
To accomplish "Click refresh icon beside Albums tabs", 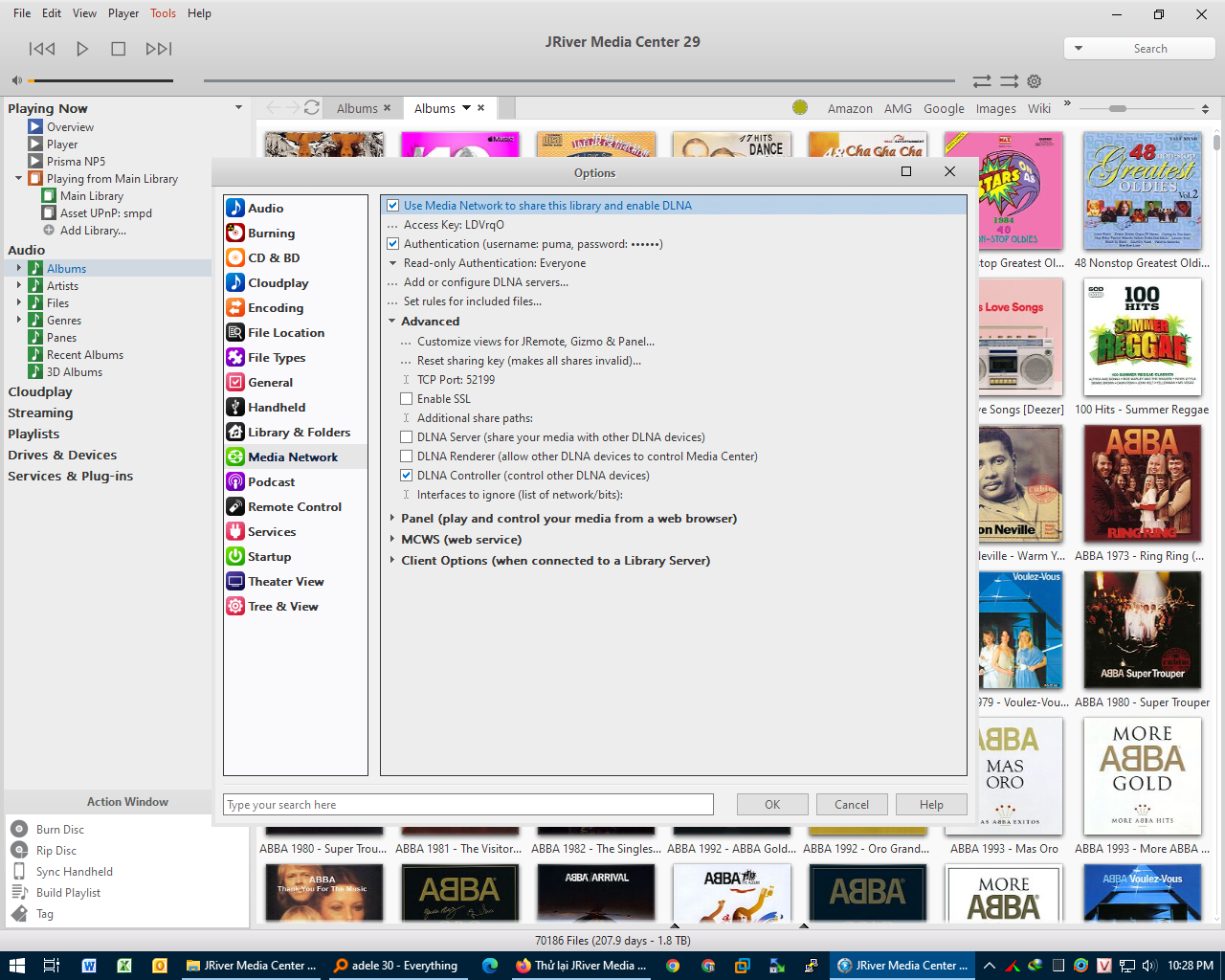I will click(311, 108).
